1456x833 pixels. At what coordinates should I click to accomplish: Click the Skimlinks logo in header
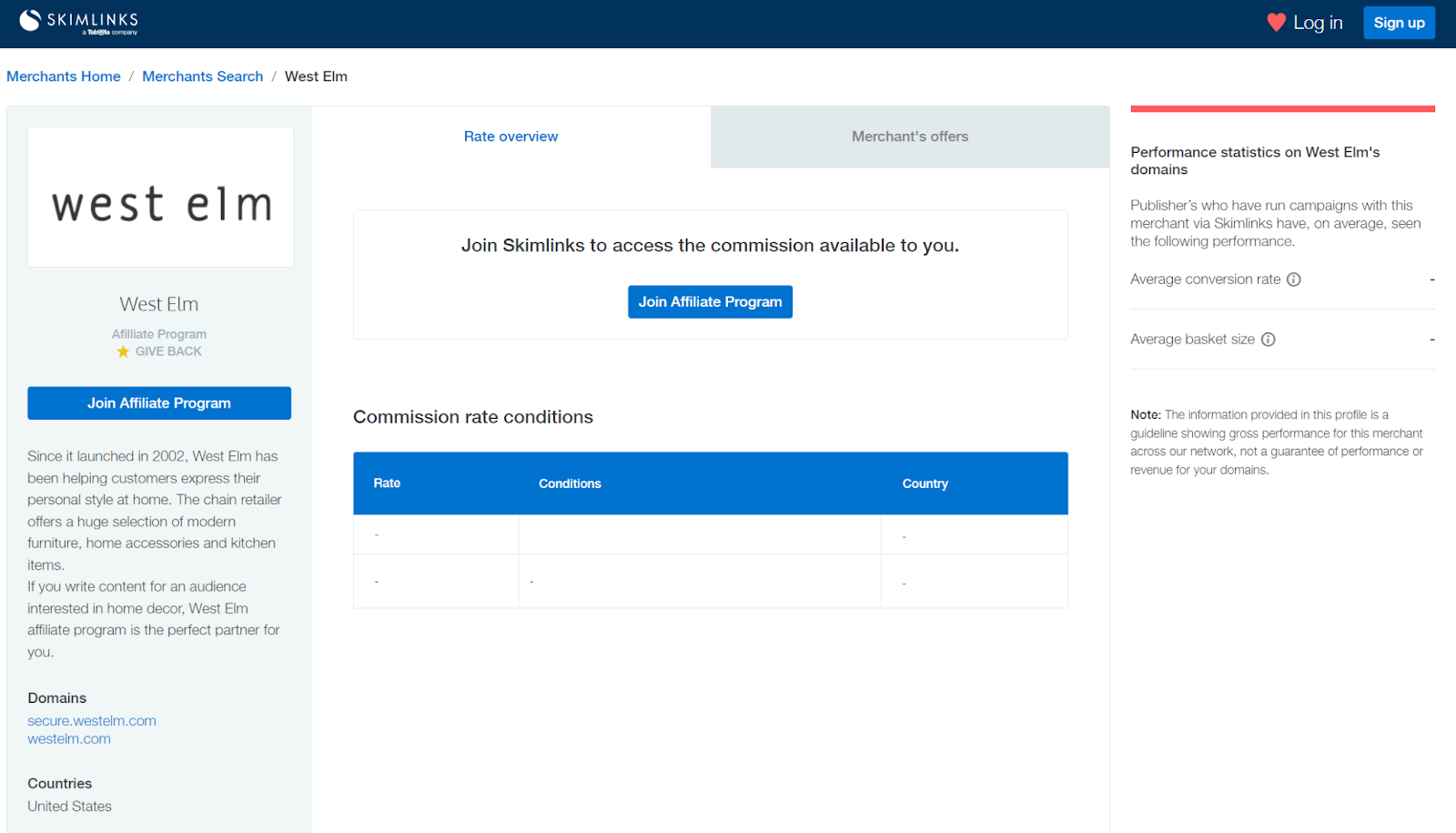(79, 22)
